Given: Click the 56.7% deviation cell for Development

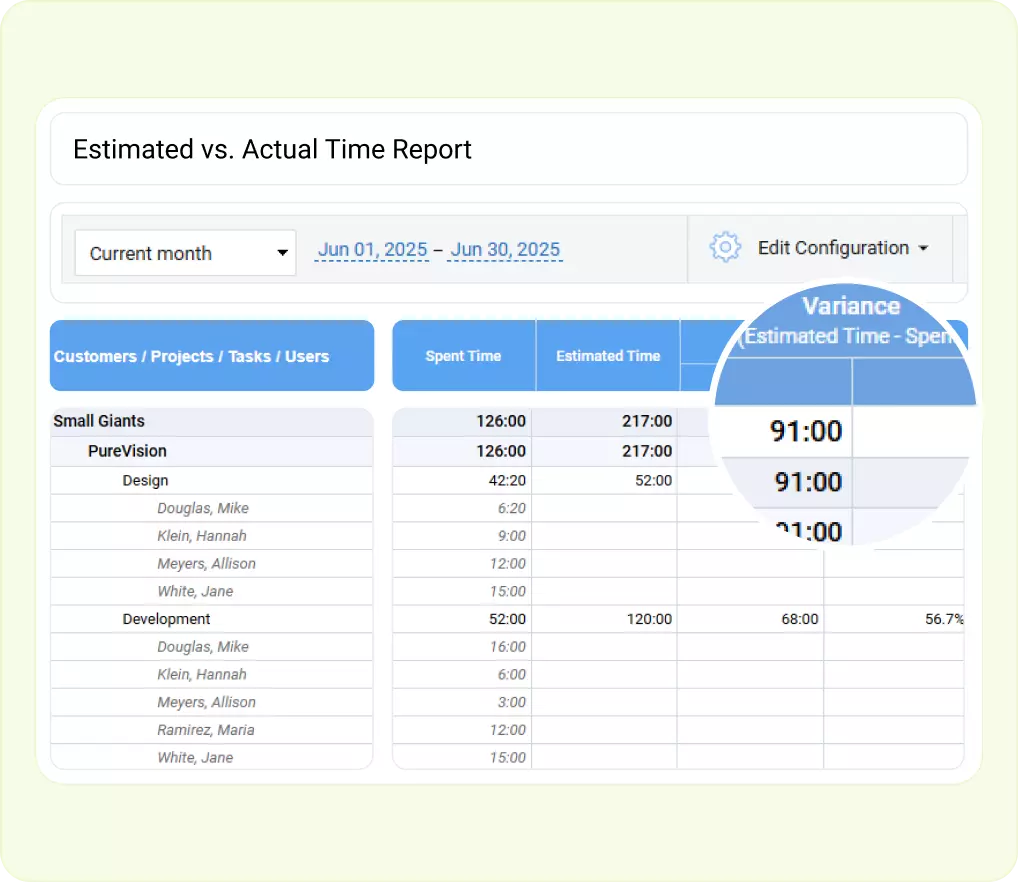Looking at the screenshot, I should (x=940, y=619).
